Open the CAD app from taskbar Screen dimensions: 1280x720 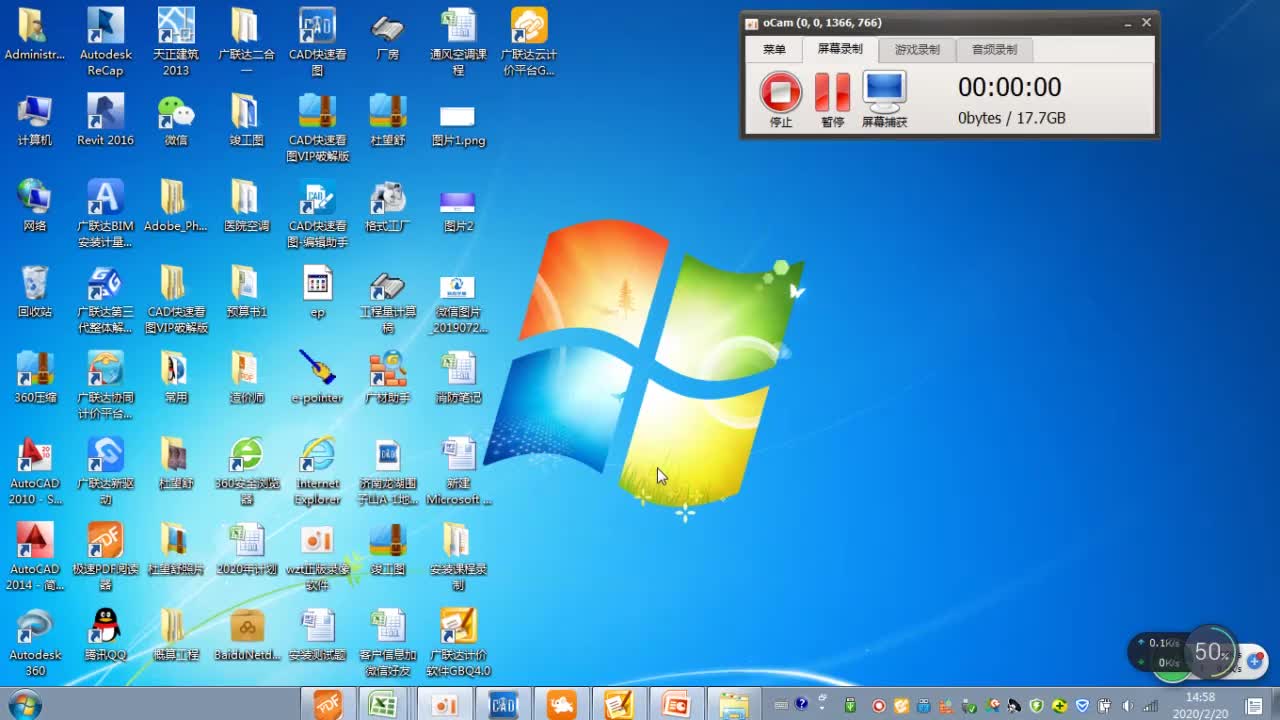[x=503, y=704]
